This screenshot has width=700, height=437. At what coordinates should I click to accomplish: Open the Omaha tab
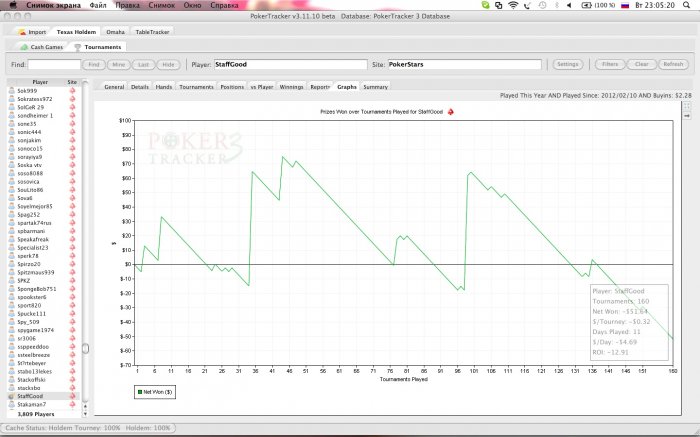(115, 32)
